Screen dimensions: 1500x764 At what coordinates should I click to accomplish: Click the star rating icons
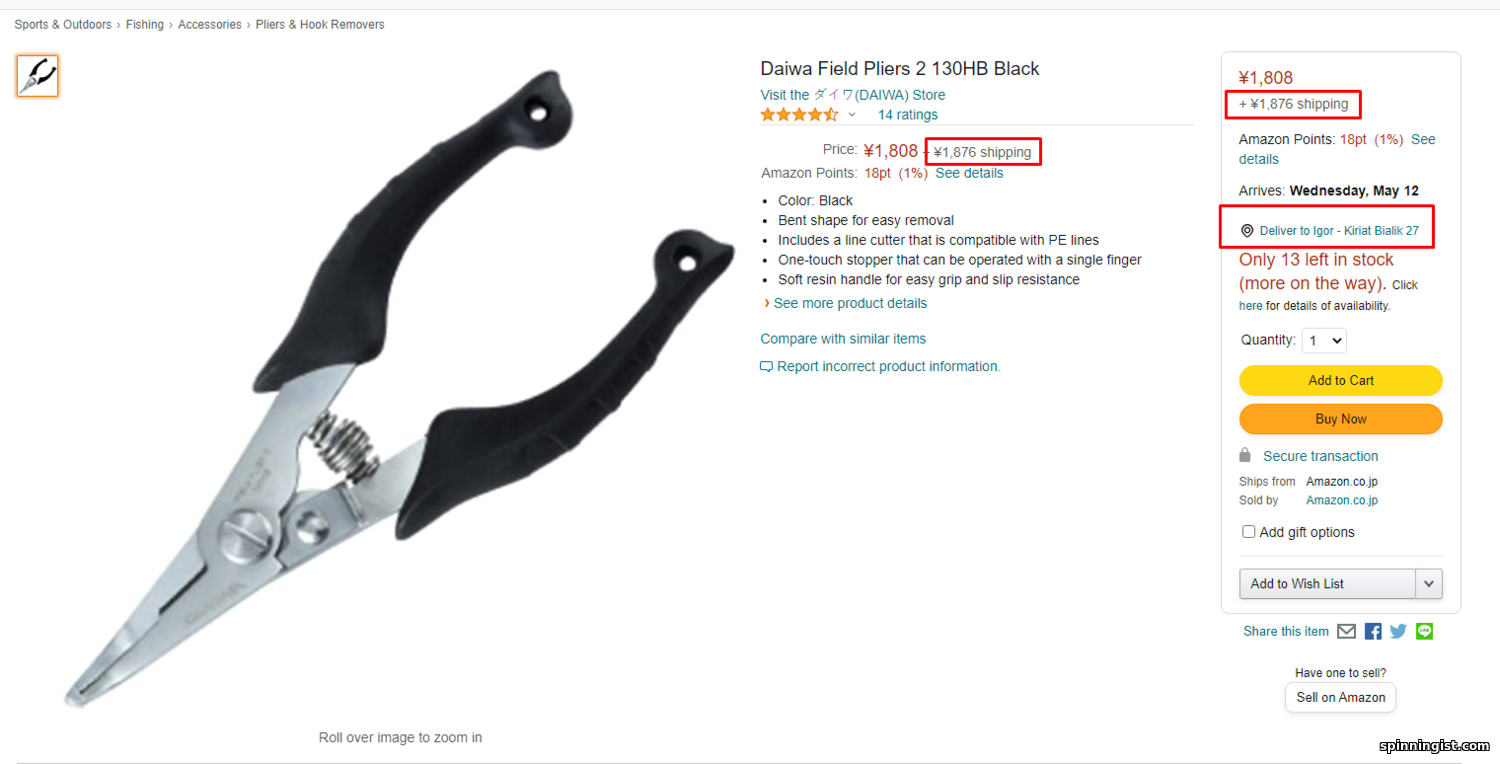(799, 115)
